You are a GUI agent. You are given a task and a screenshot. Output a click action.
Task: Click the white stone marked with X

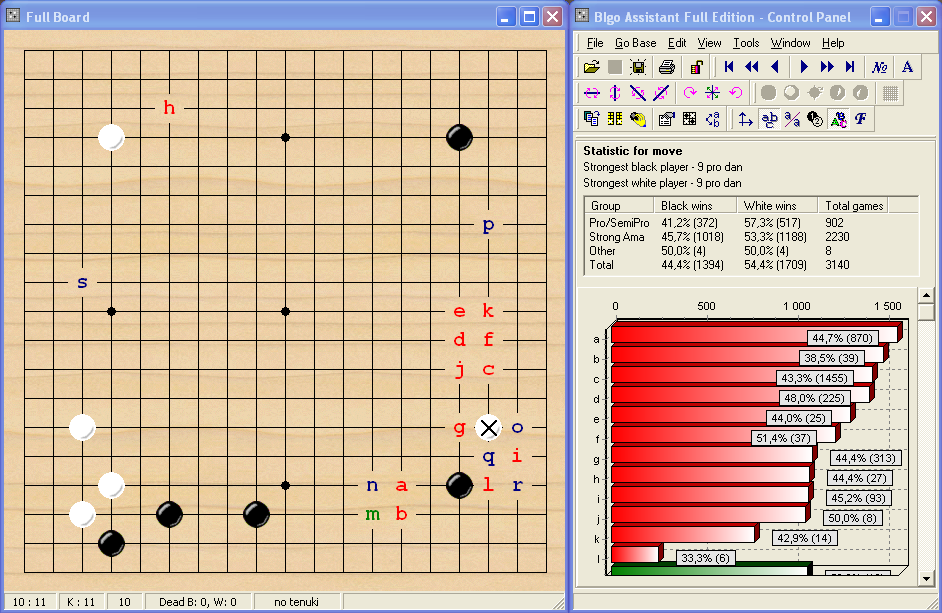coord(488,427)
